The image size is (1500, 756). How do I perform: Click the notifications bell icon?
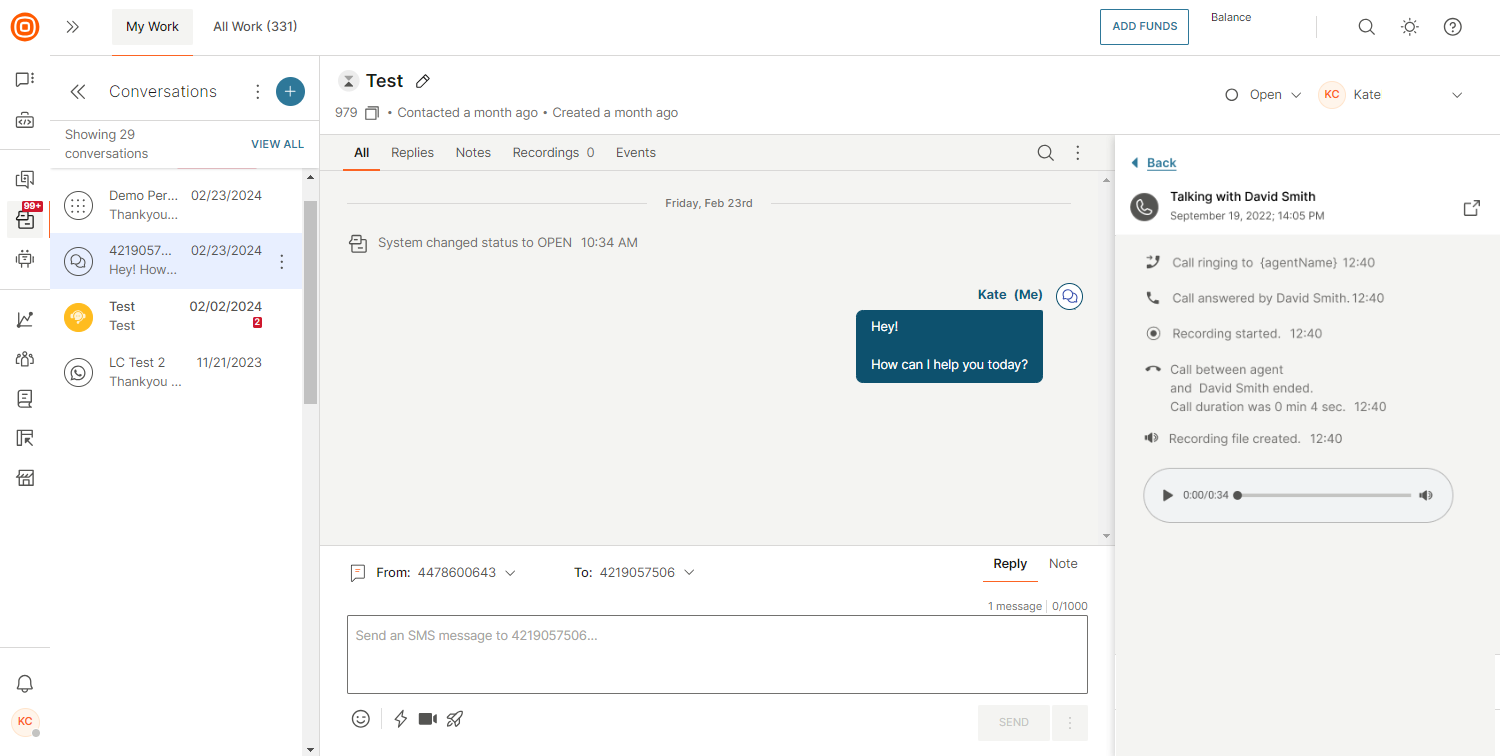(25, 684)
